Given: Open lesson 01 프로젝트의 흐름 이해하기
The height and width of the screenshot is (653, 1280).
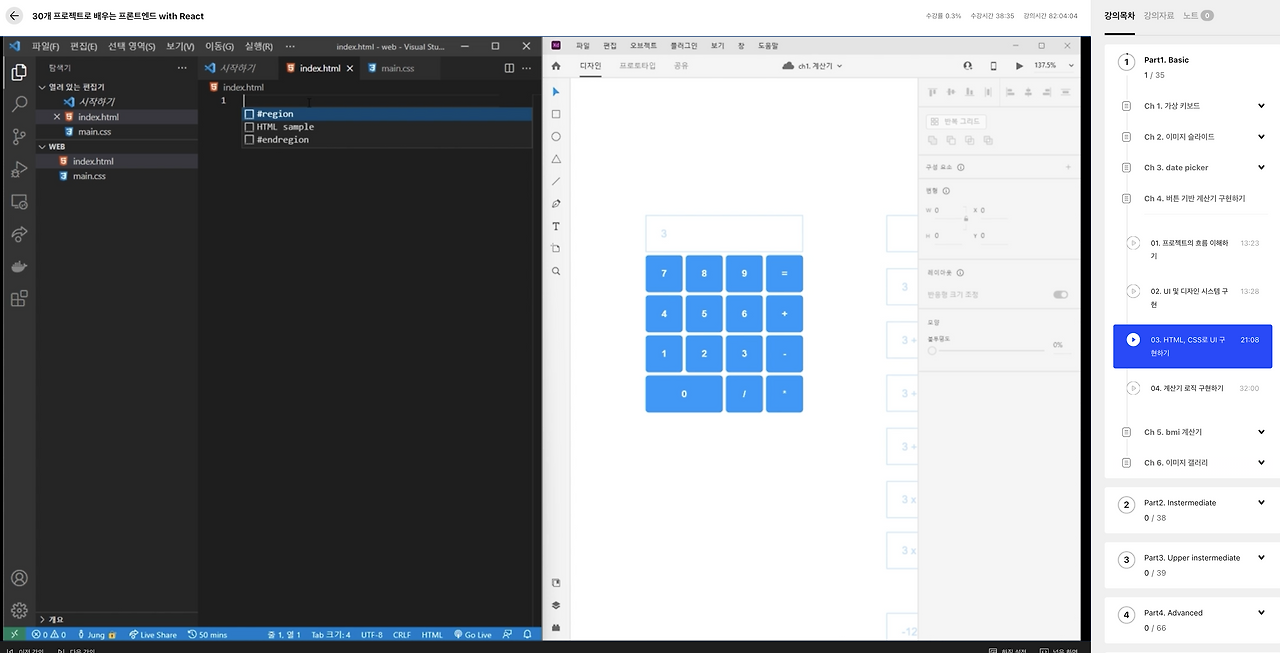Looking at the screenshot, I should (x=1192, y=249).
